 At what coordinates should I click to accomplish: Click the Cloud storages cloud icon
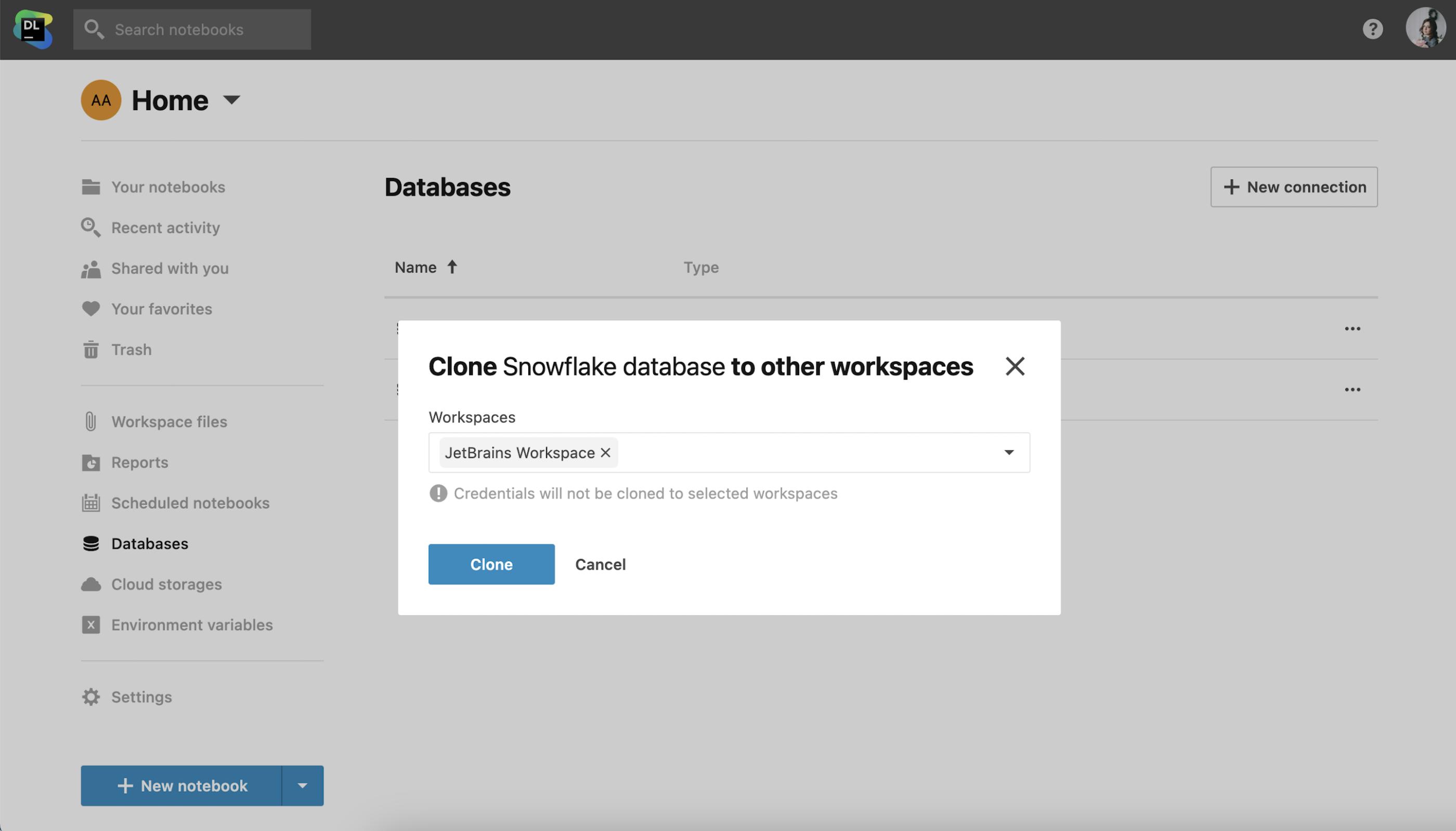(90, 585)
